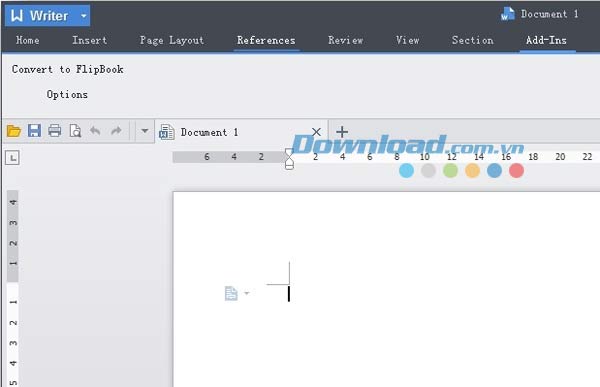The image size is (600, 387).
Task: Switch to the Section tab
Action: click(x=473, y=40)
